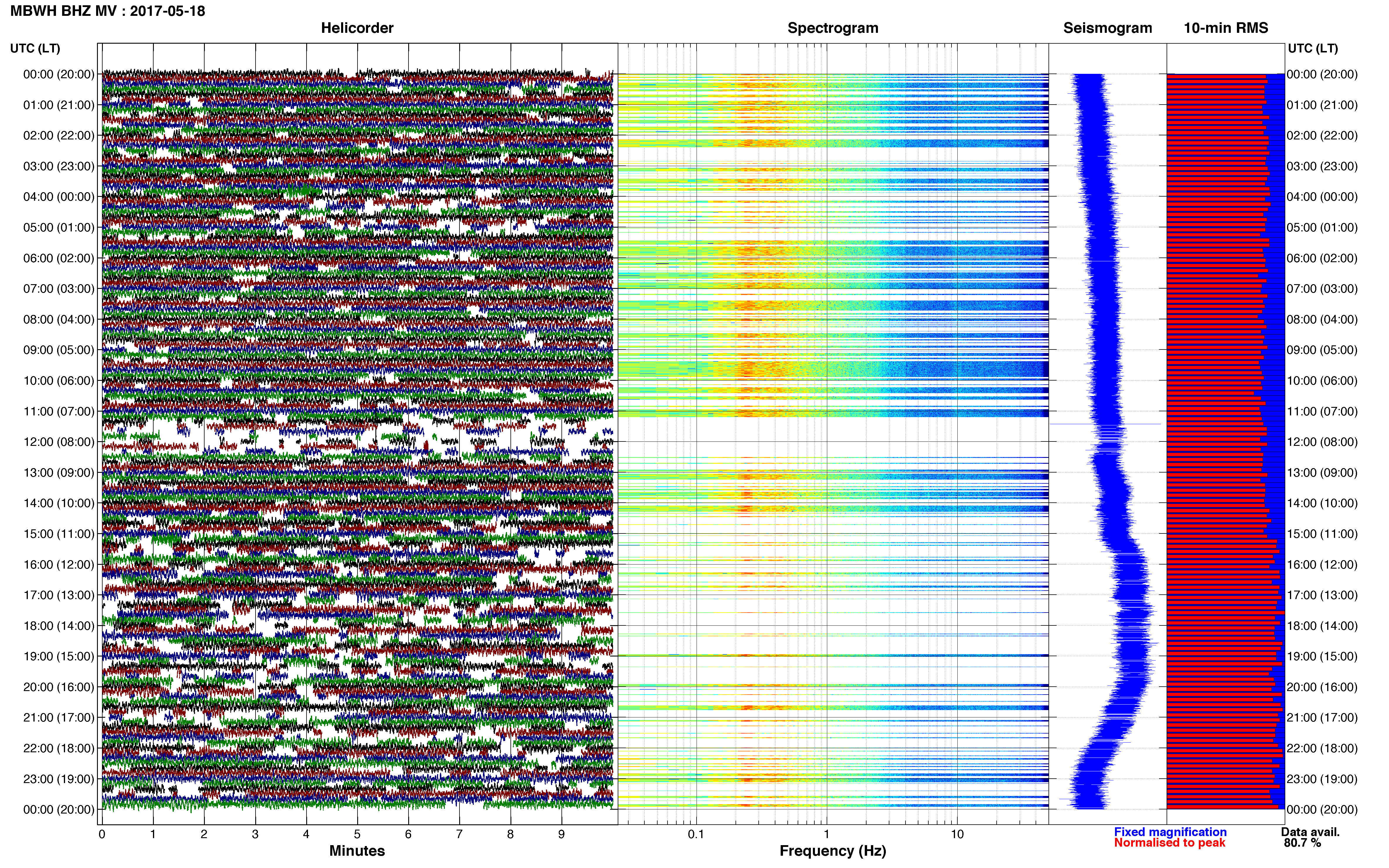This screenshot has width=1389, height=868.
Task: Click the blue Fixed magnification legend text
Action: pos(1170,832)
